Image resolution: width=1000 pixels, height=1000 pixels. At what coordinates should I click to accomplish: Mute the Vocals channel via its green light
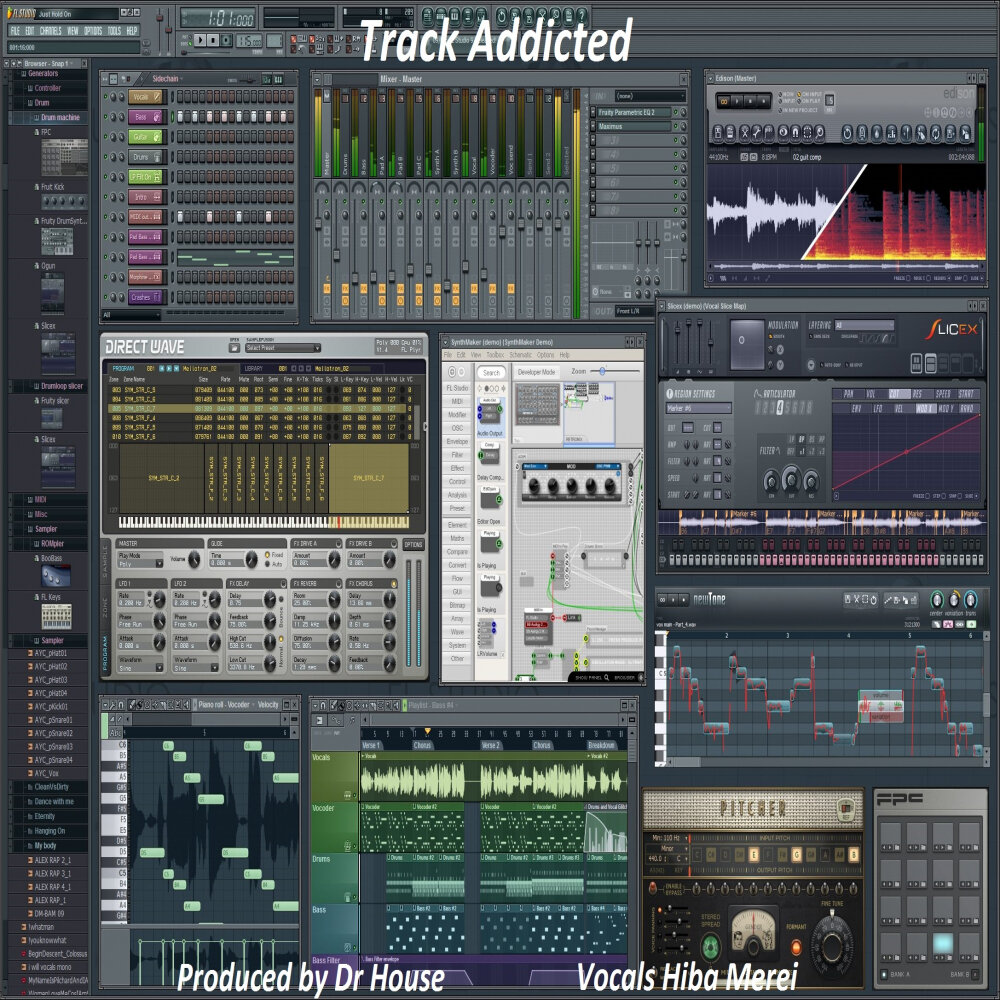tap(105, 96)
